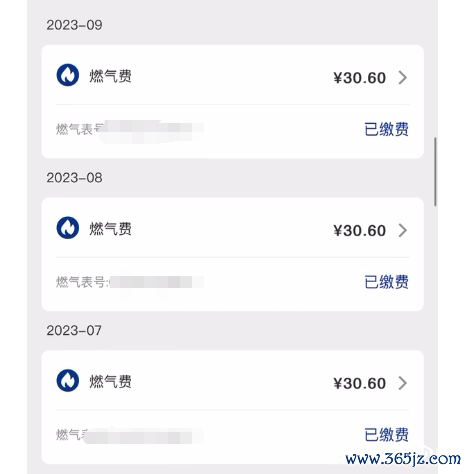Select the 已缴费 status on the 2023-08 bill
Screen dimensions: 468x474
tap(387, 282)
